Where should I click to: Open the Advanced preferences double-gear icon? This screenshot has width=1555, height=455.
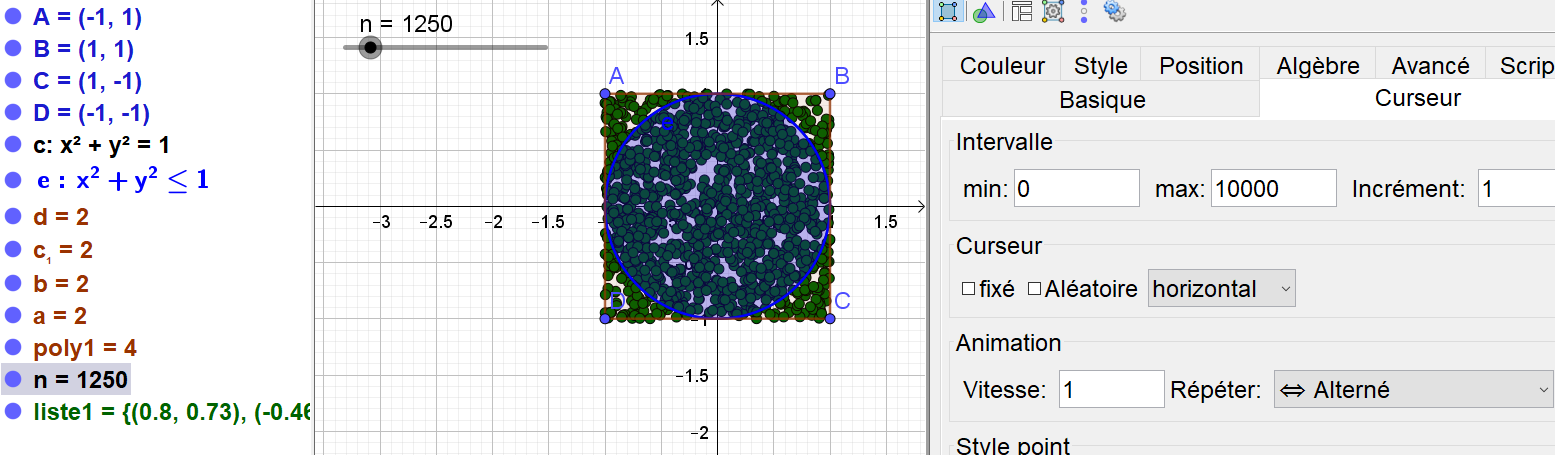(x=1115, y=11)
